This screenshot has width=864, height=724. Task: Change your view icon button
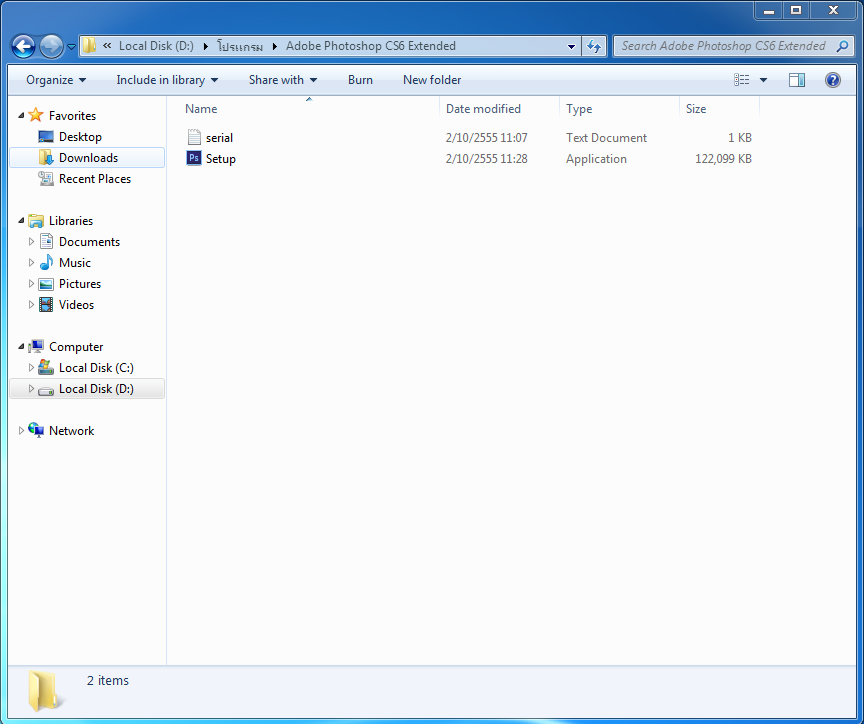(x=742, y=80)
